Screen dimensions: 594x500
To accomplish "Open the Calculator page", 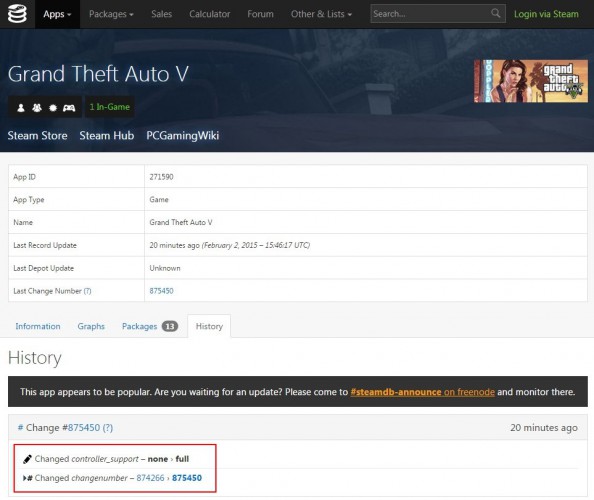I will 209,14.
